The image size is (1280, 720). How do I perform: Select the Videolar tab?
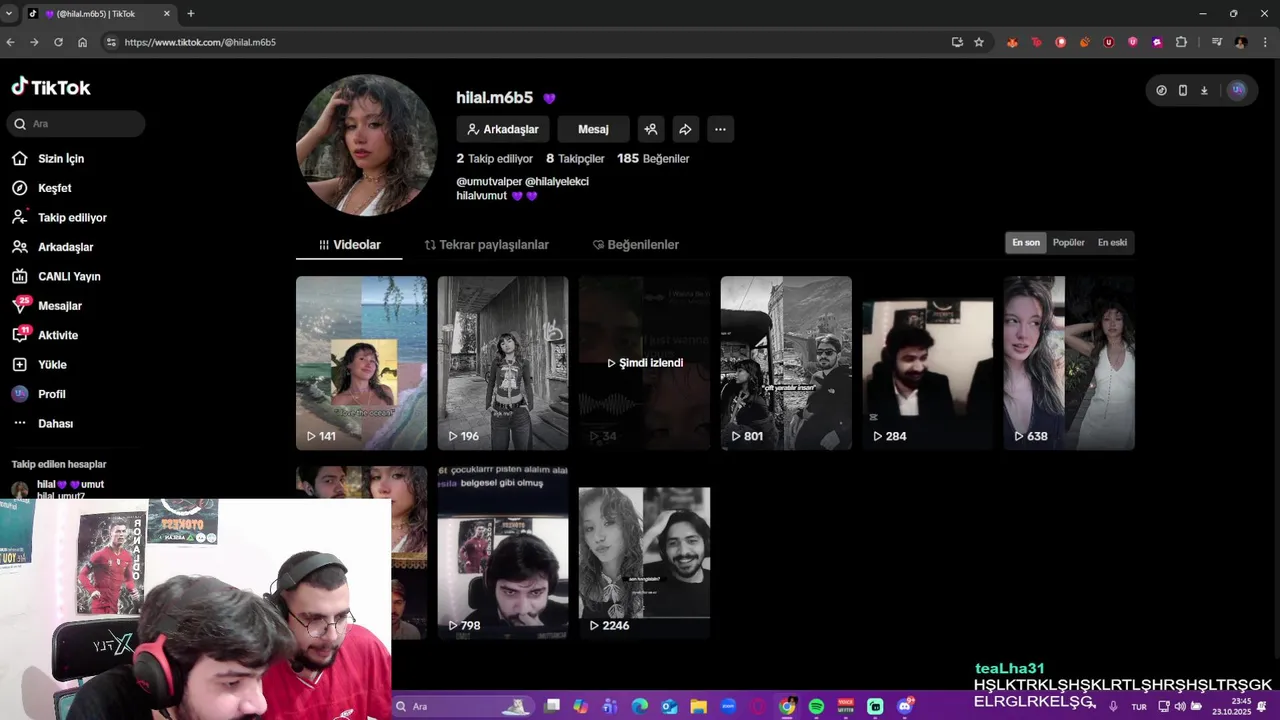[349, 245]
